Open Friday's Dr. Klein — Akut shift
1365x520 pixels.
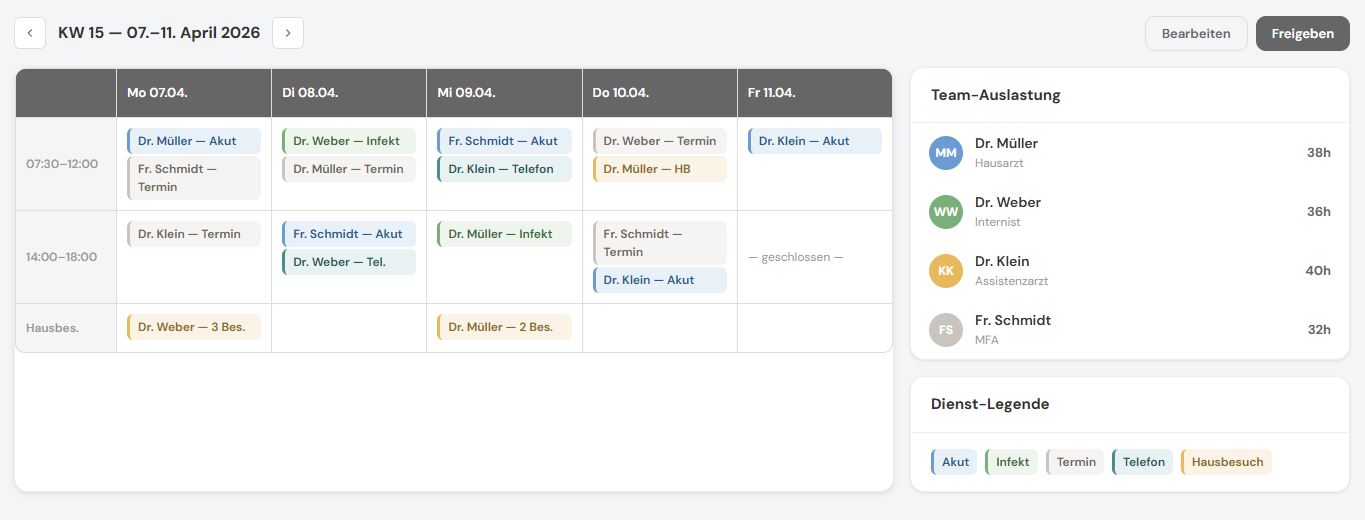click(x=815, y=141)
